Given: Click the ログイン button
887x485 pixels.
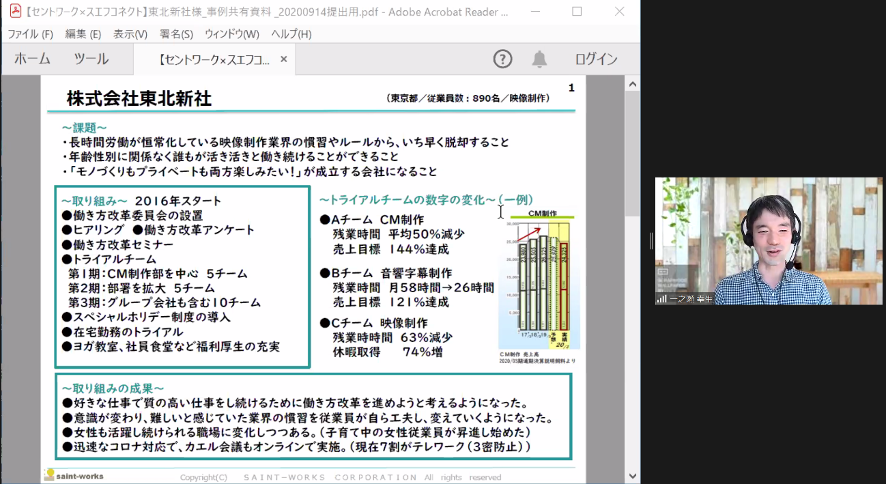Looking at the screenshot, I should (596, 59).
